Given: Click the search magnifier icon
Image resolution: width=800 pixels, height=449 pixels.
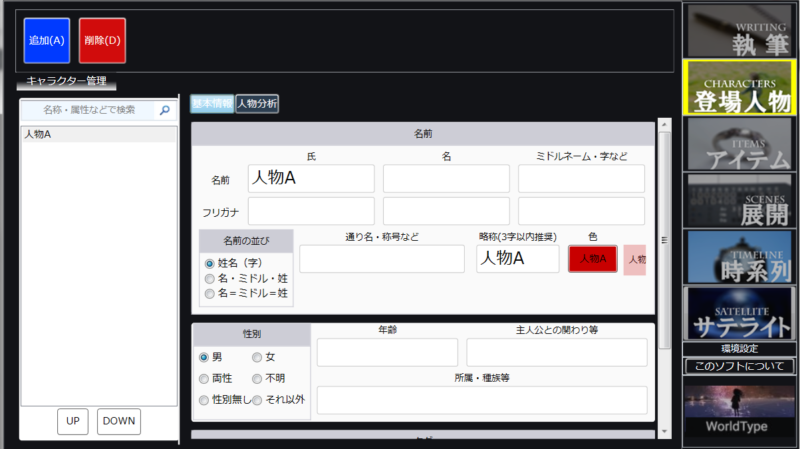Looking at the screenshot, I should pyautogui.click(x=165, y=110).
